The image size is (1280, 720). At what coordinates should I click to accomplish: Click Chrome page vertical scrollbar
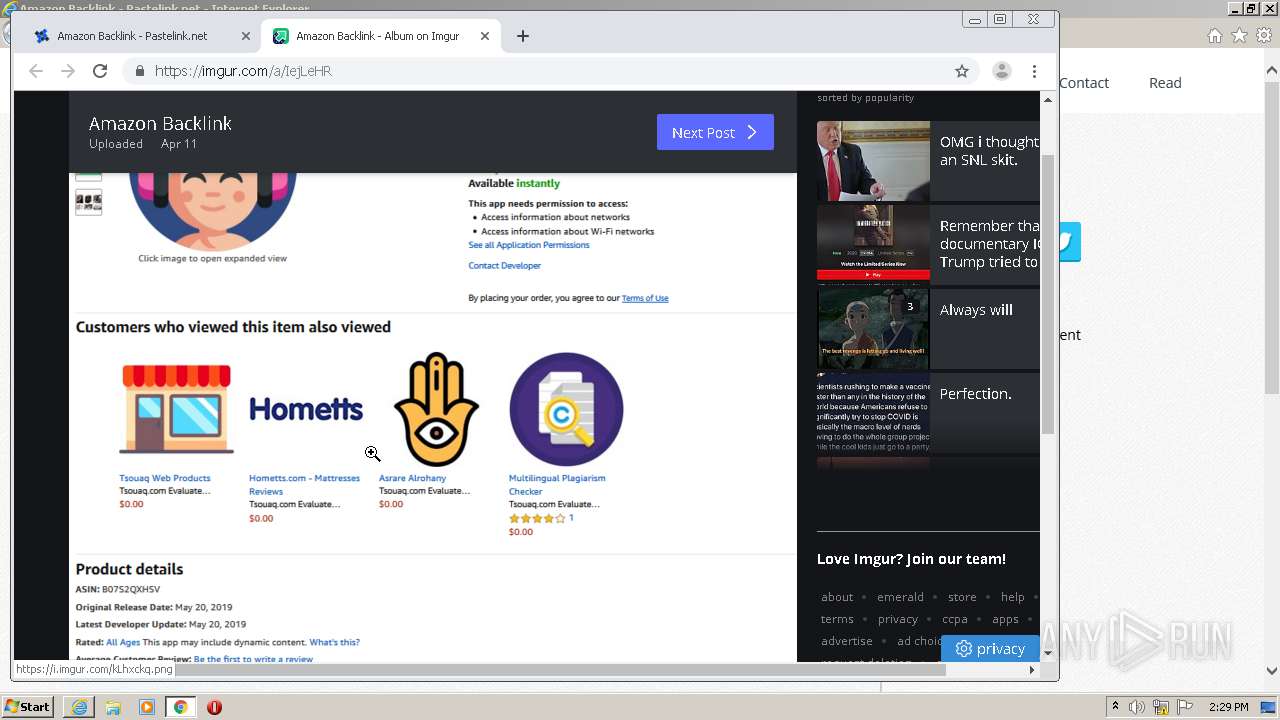[1048, 295]
